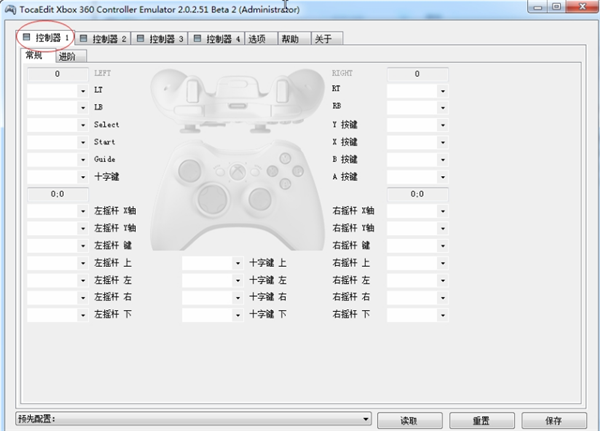
Task: Open the 右摇杆 X轴 dropdown
Action: (417, 211)
